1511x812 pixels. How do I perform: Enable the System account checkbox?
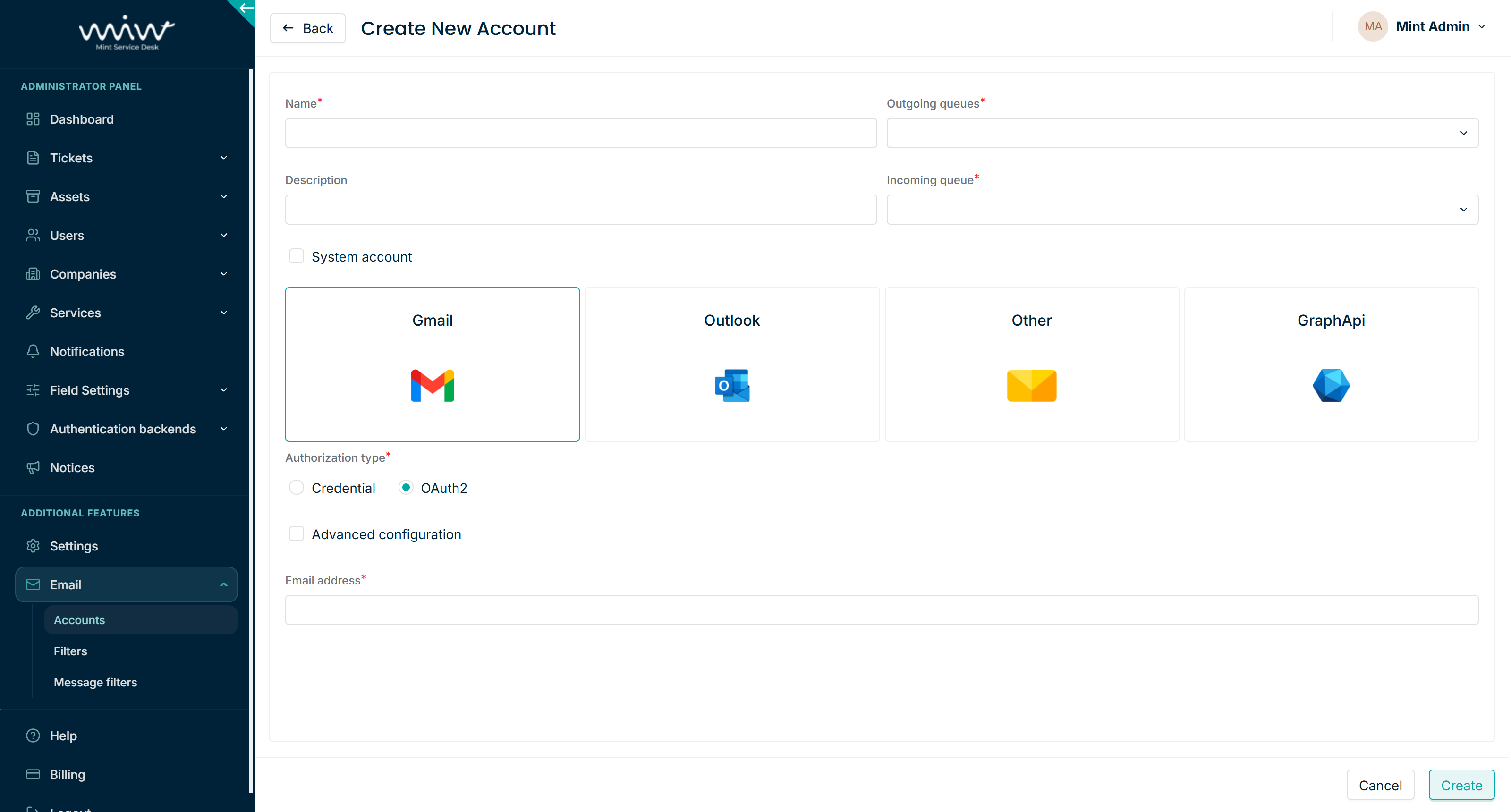tap(296, 256)
